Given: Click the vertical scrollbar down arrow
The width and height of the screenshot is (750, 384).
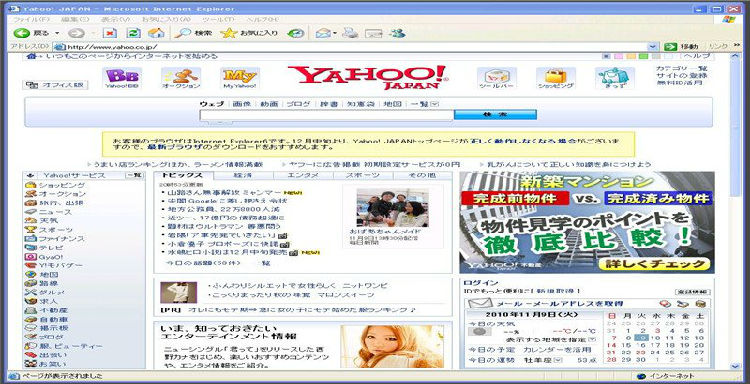Looking at the screenshot, I should coord(736,366).
